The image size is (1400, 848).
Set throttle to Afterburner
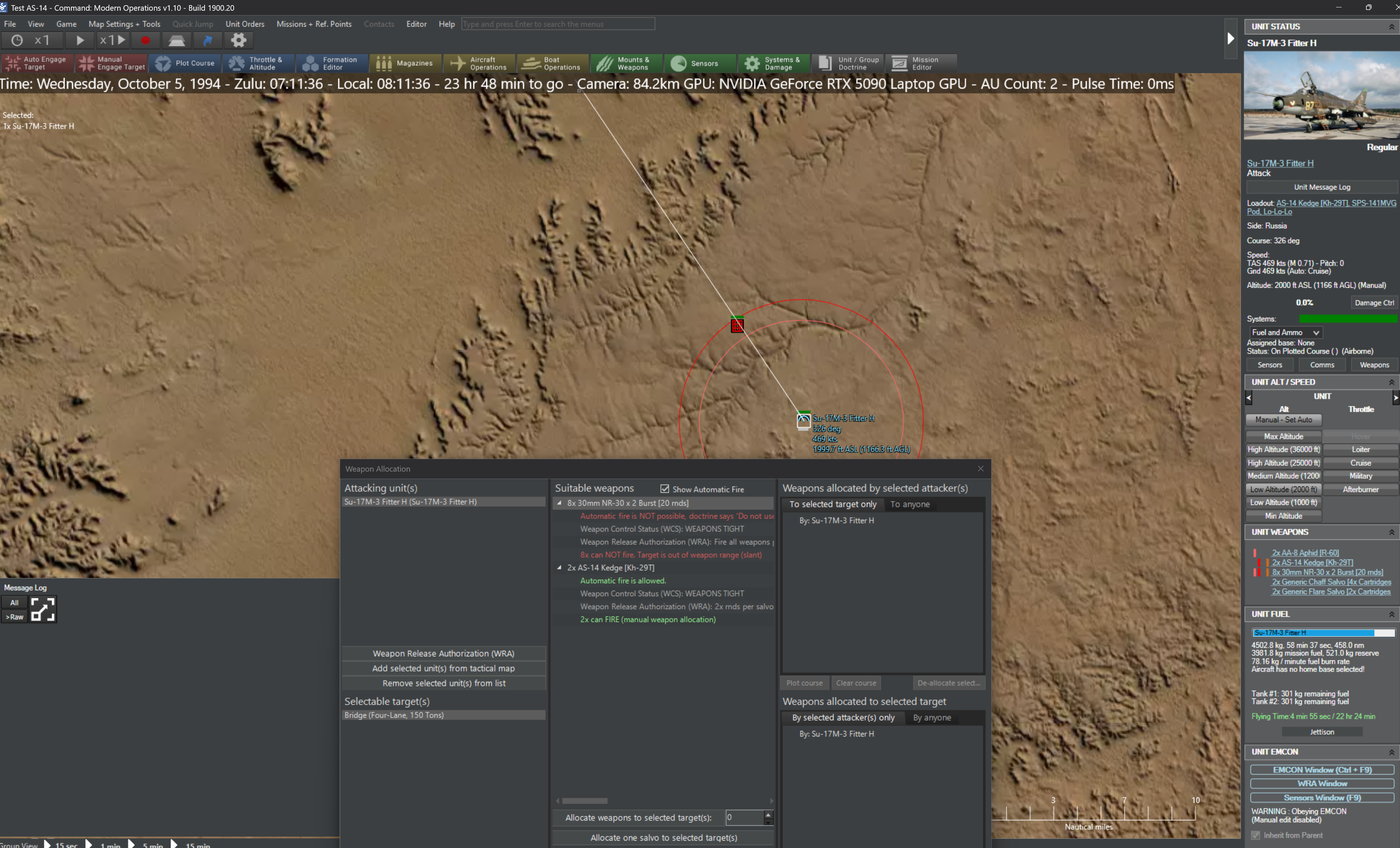(x=1360, y=489)
